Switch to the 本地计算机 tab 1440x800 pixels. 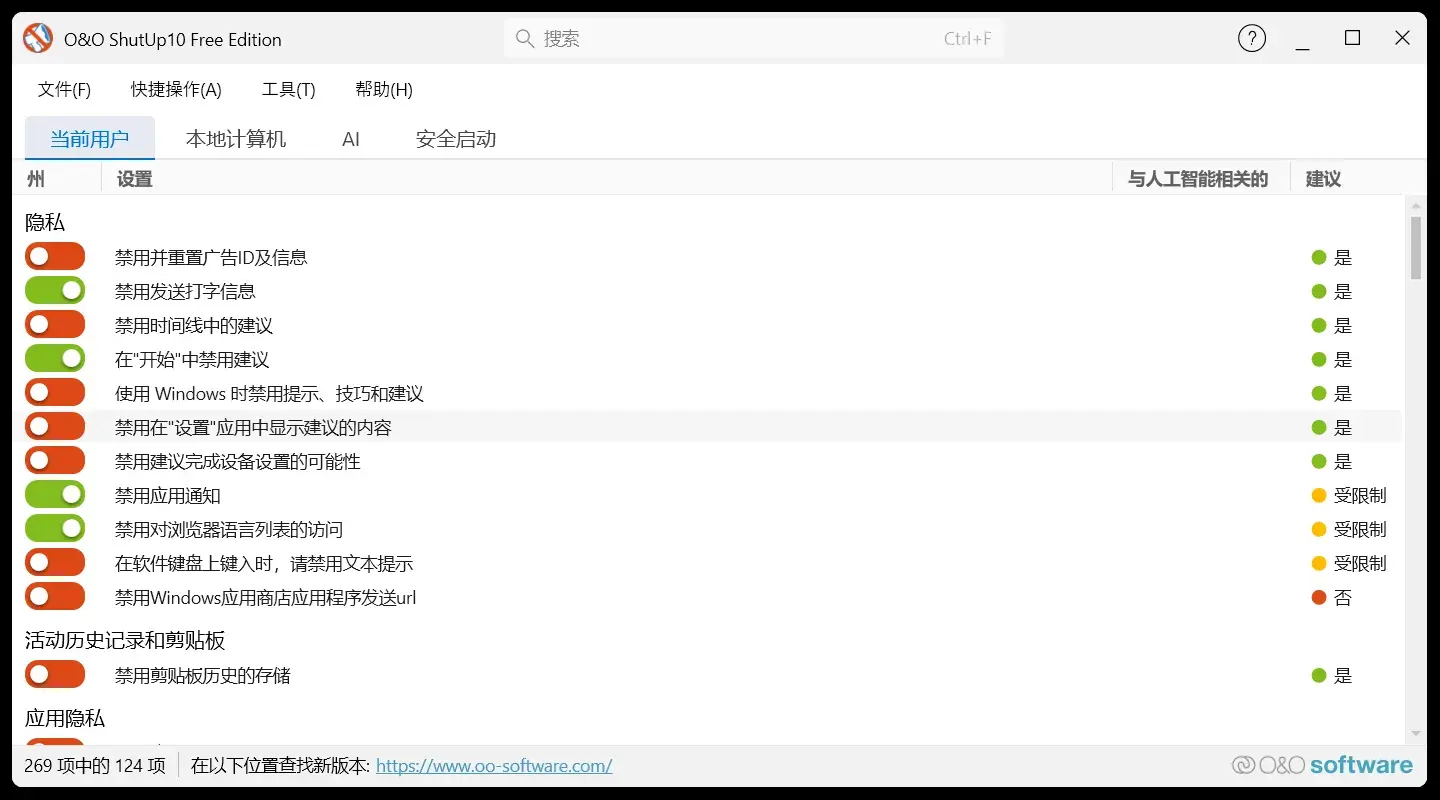pyautogui.click(x=236, y=139)
